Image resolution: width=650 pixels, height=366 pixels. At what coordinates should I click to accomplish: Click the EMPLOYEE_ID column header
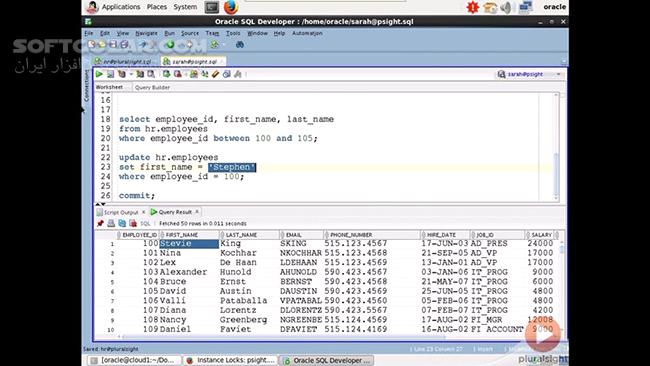click(138, 235)
